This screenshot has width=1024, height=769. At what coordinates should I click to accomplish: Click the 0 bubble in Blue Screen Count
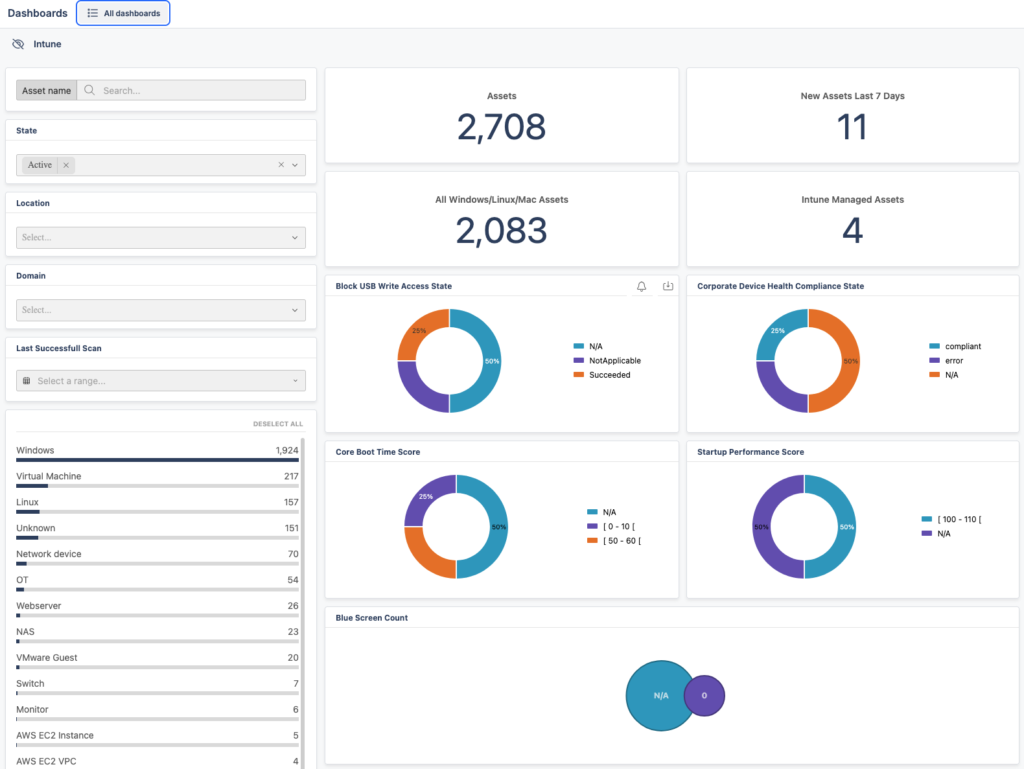[x=705, y=696]
